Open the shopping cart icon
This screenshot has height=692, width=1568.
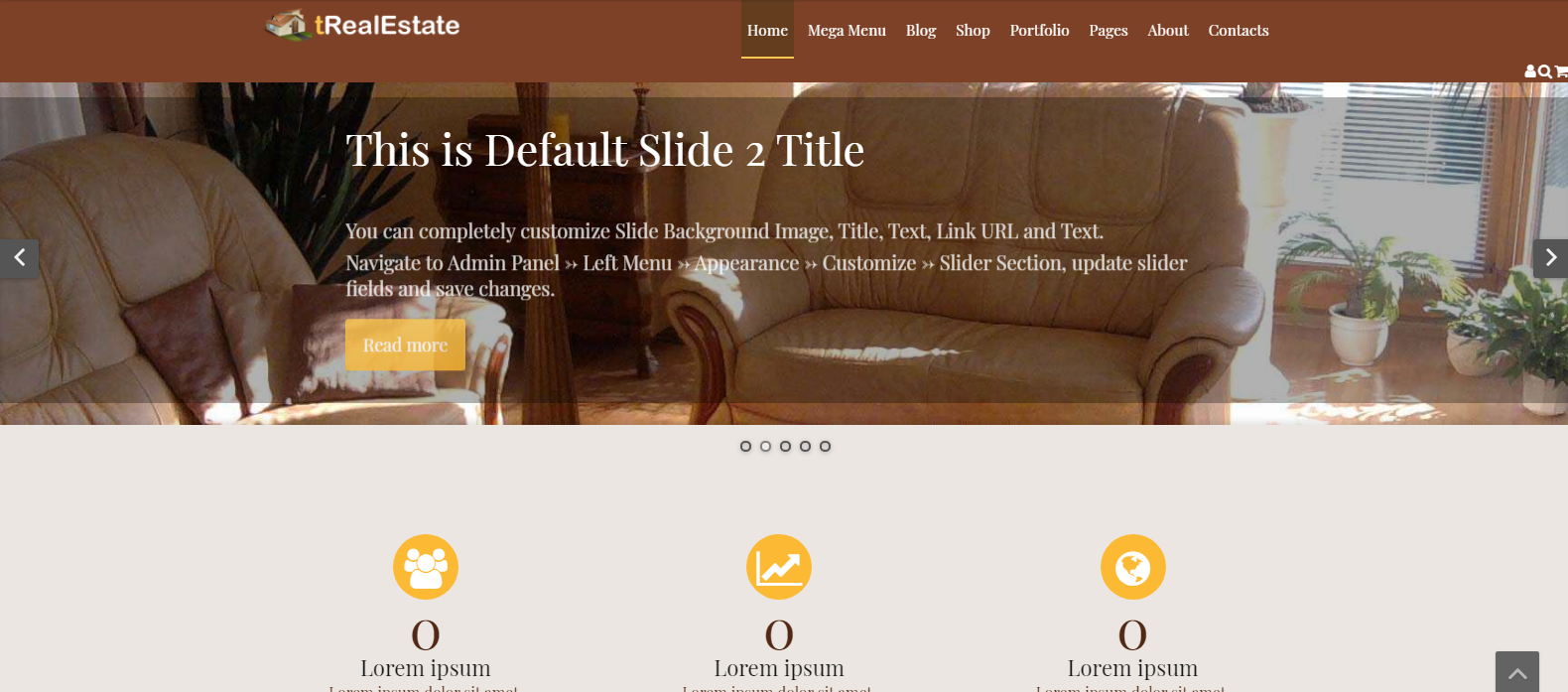(x=1561, y=71)
